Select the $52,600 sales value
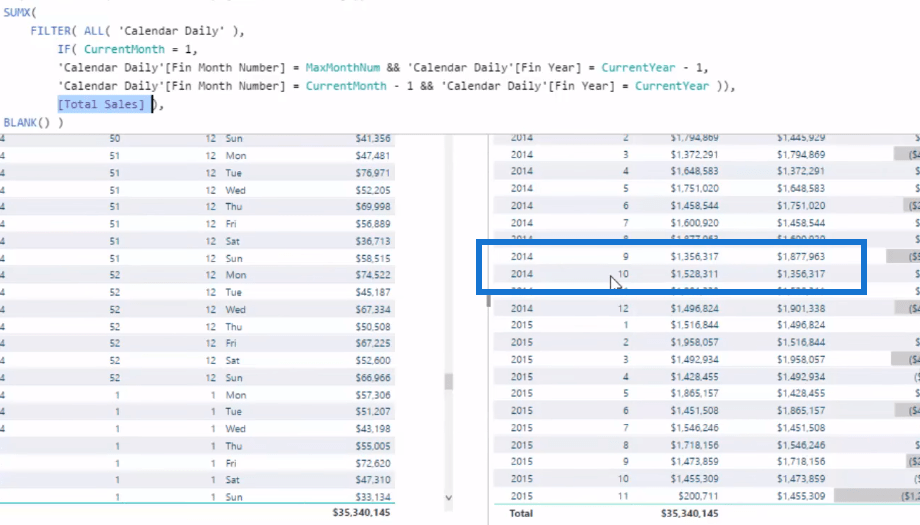 tap(373, 360)
